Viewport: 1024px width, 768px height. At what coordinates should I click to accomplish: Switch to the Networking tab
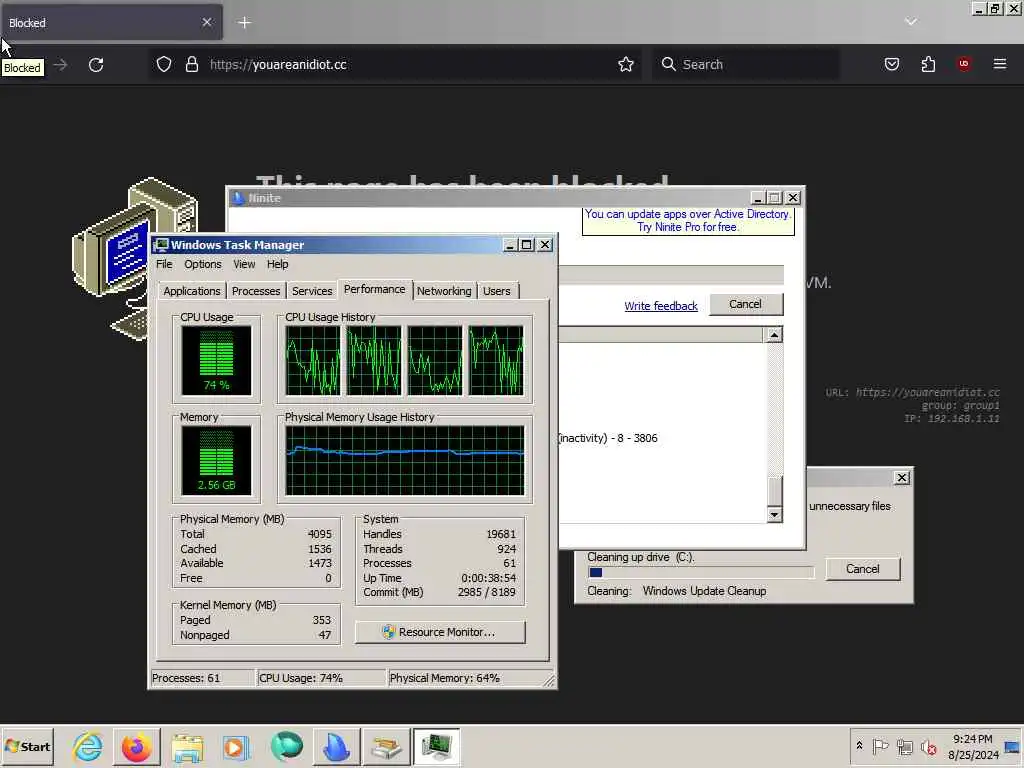click(x=443, y=291)
